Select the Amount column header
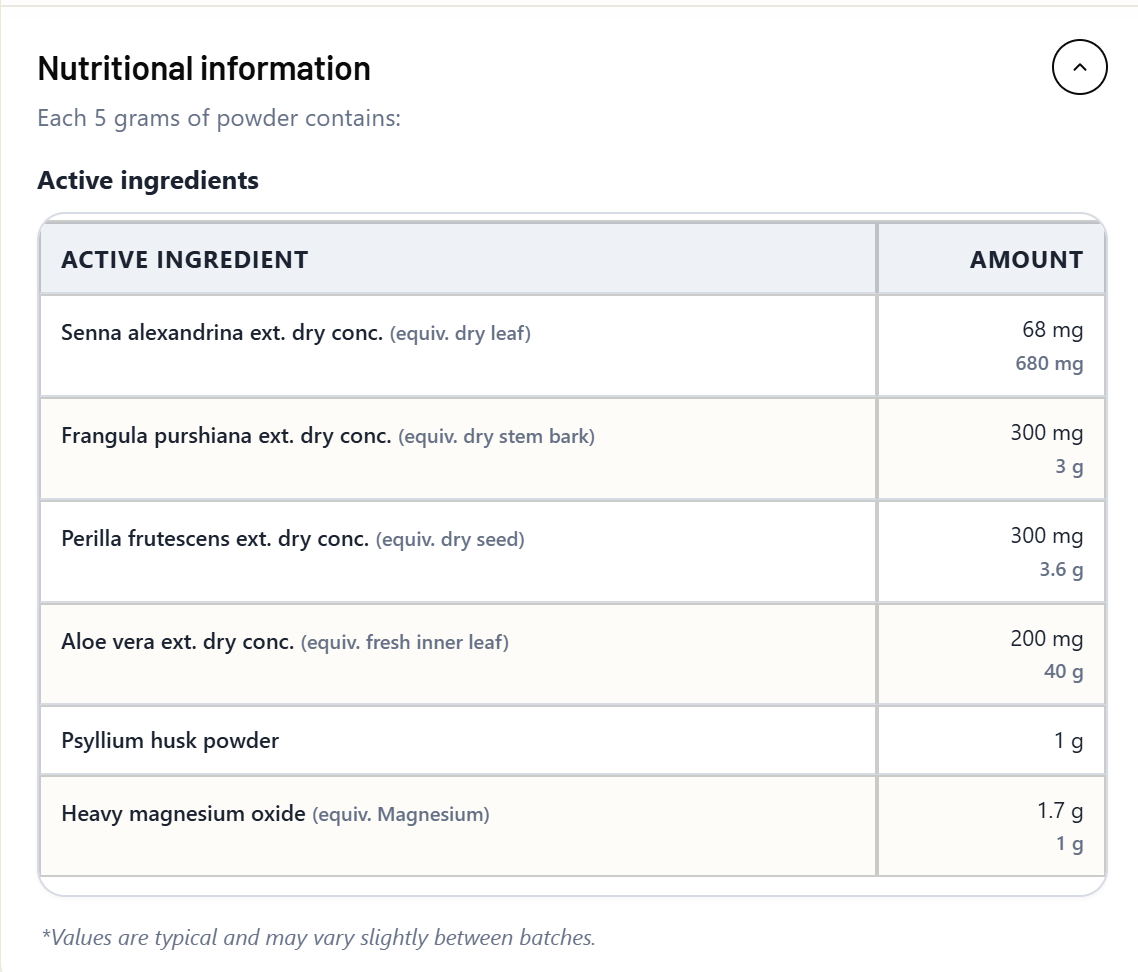This screenshot has height=972, width=1138. tap(1026, 259)
